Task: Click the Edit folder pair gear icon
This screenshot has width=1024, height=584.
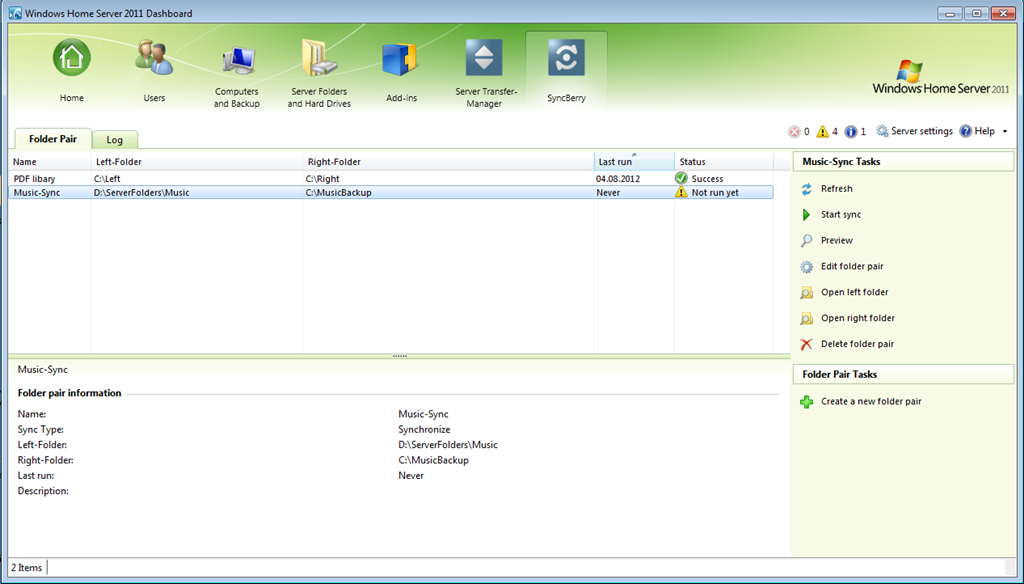Action: tap(807, 267)
